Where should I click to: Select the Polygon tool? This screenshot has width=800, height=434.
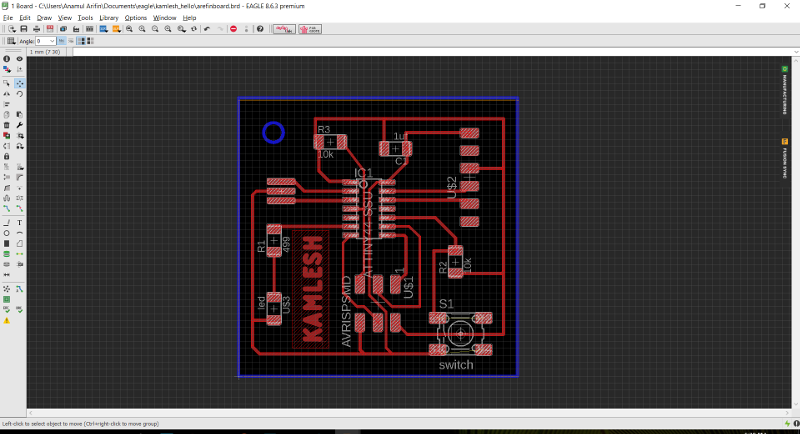pyautogui.click(x=19, y=243)
